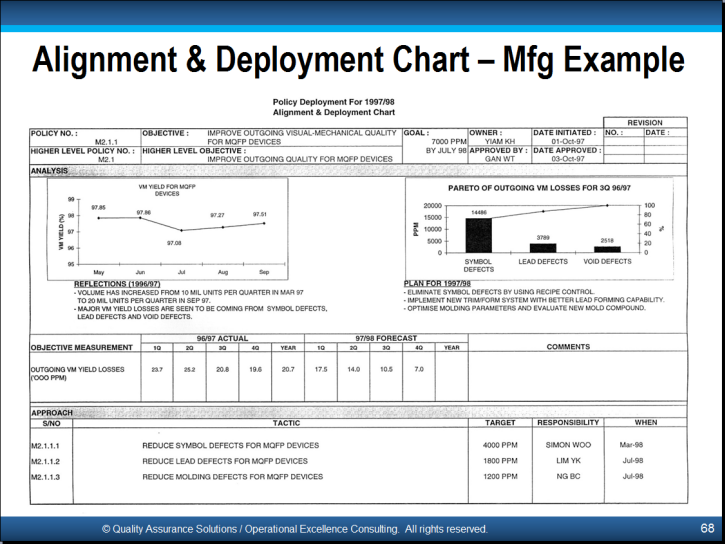
Task: Click the tallest Pareto bar labeled 14486
Action: click(x=479, y=235)
